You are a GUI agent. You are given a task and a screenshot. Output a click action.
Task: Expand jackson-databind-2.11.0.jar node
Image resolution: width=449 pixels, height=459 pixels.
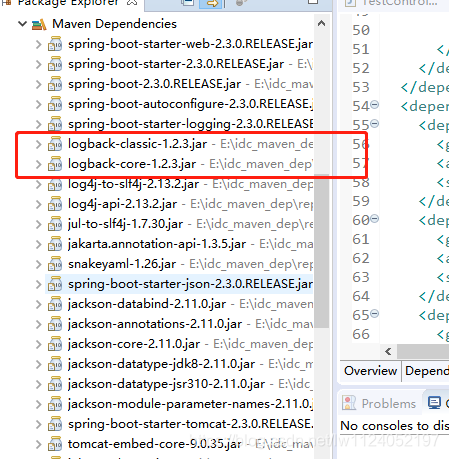pos(39,304)
